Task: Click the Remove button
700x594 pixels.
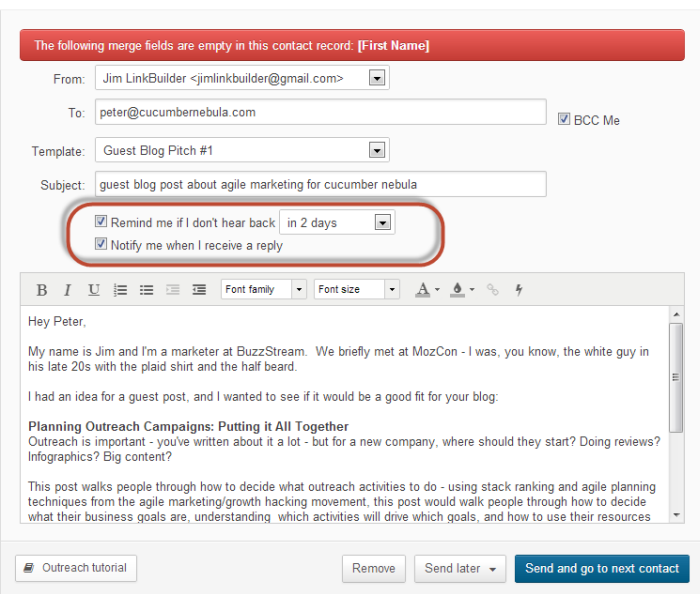Action: (x=374, y=569)
